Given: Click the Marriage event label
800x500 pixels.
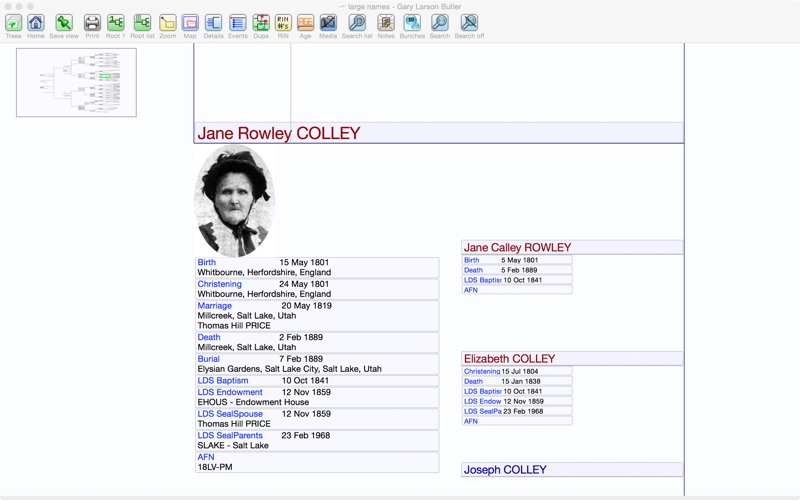Looking at the screenshot, I should (214, 306).
